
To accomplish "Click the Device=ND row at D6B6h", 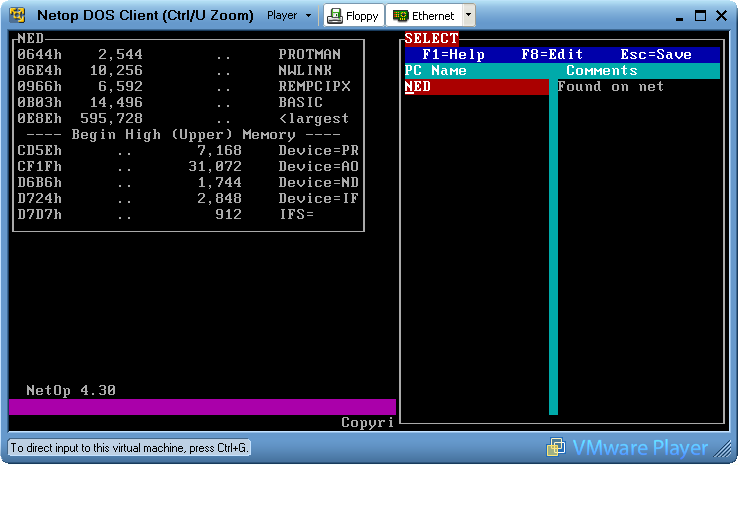I will click(188, 183).
